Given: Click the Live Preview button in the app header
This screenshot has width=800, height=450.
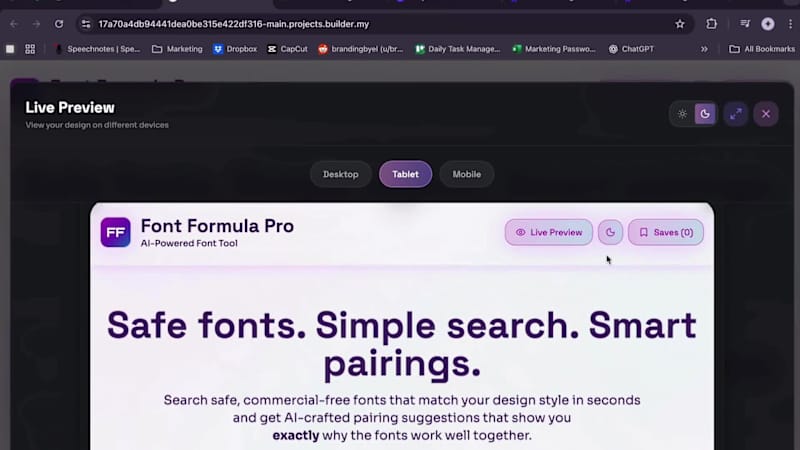Looking at the screenshot, I should (549, 232).
